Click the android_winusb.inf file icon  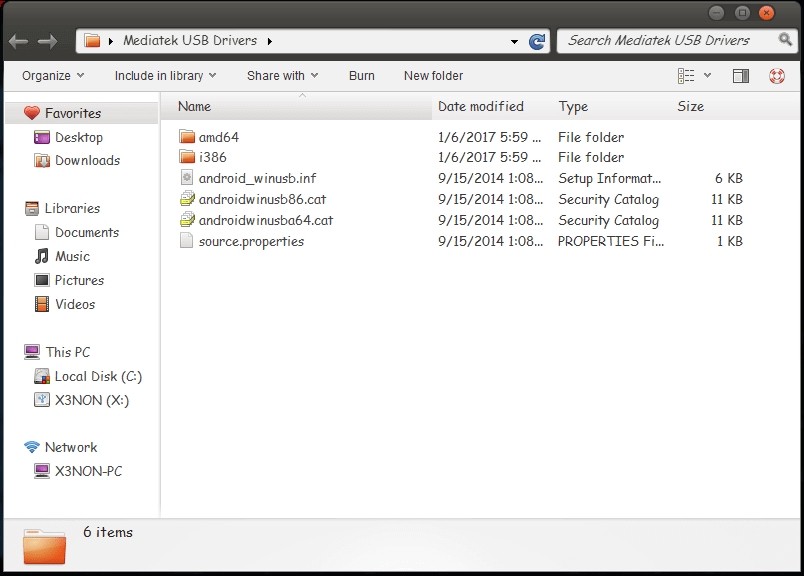pyautogui.click(x=187, y=178)
